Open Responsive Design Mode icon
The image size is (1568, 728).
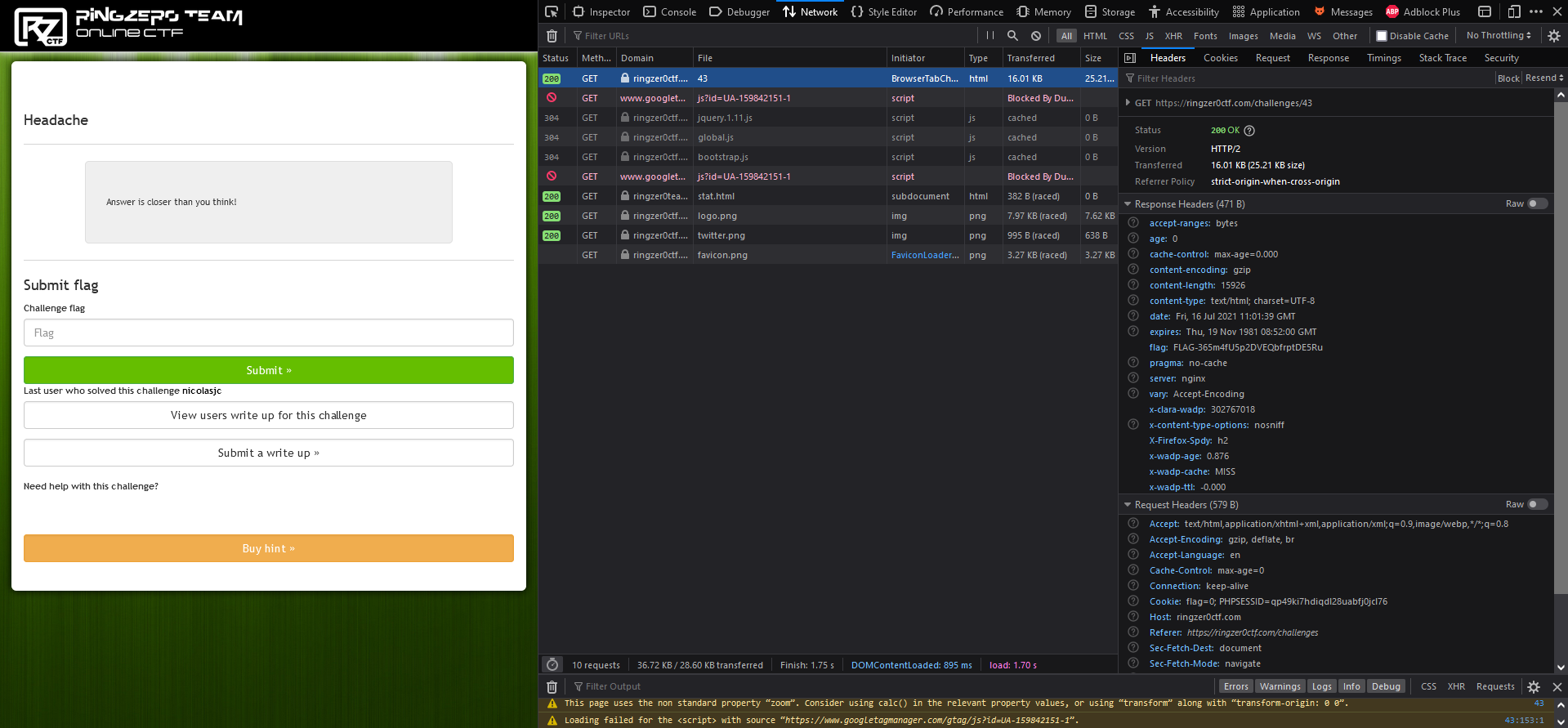(1514, 11)
